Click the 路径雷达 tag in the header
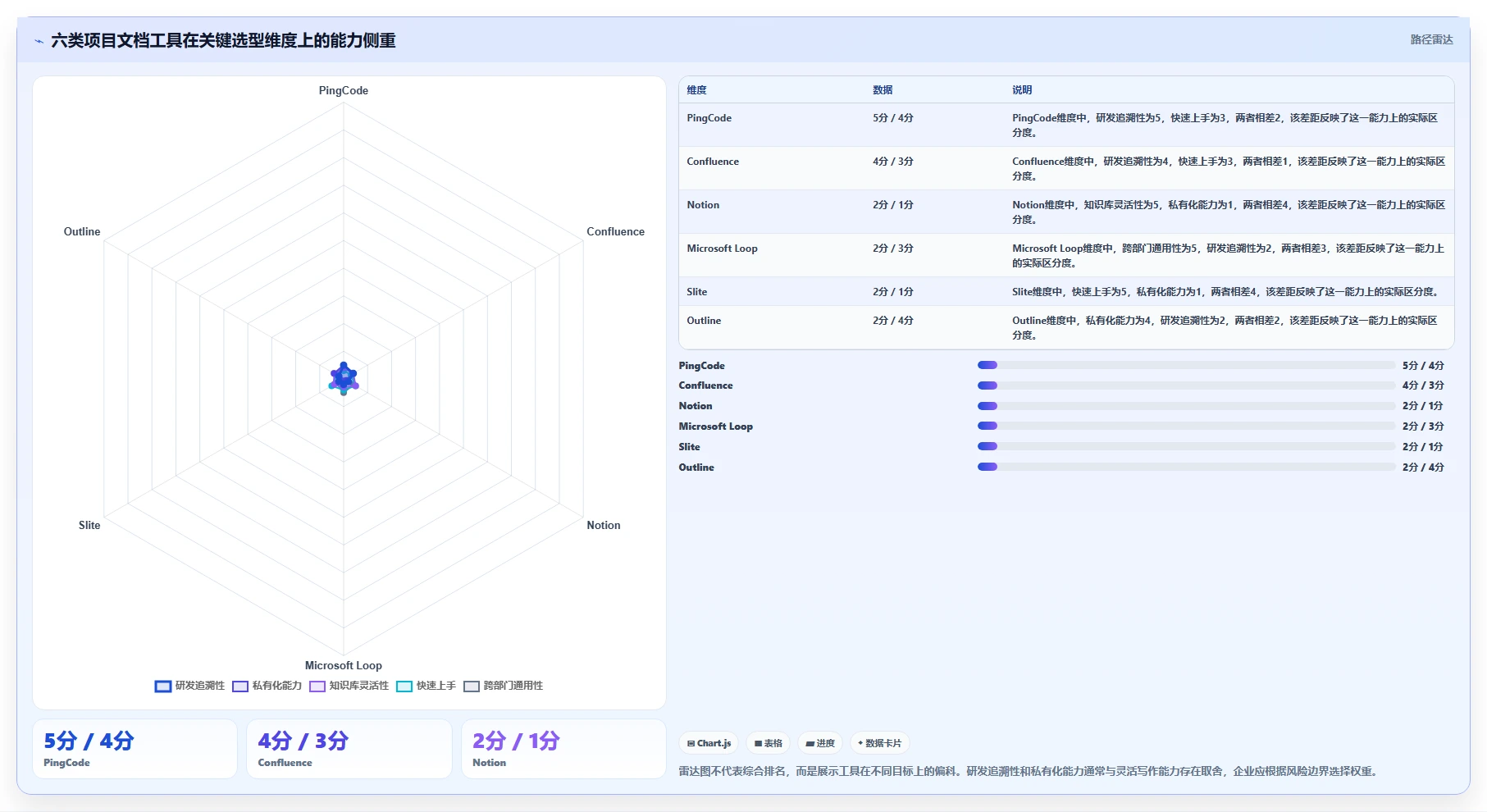Viewport: 1487px width, 812px height. click(1431, 39)
